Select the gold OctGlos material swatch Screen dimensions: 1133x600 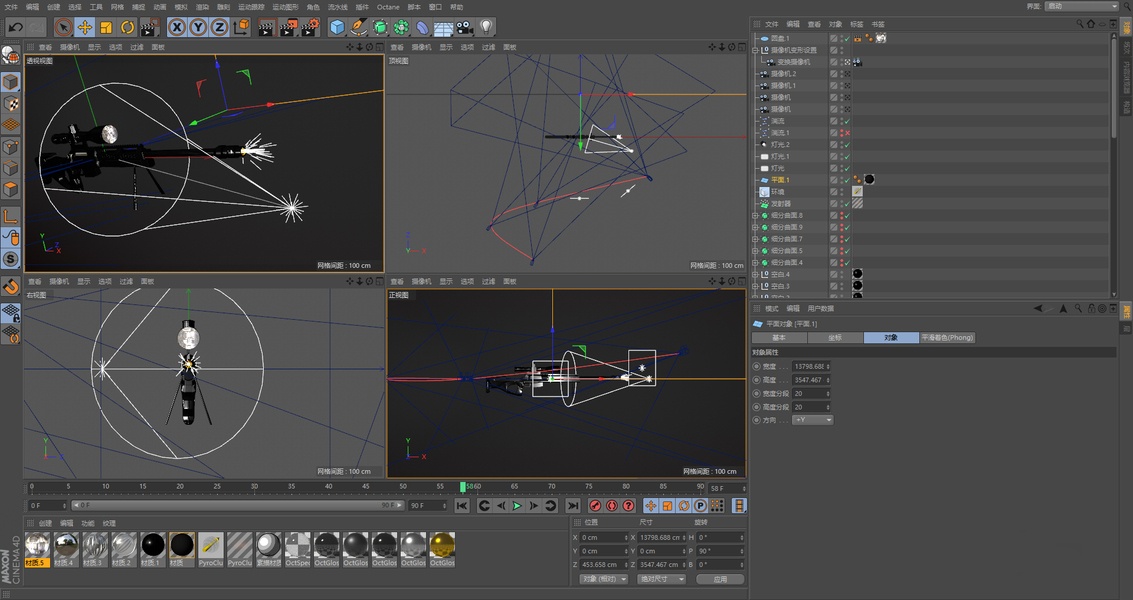442,544
